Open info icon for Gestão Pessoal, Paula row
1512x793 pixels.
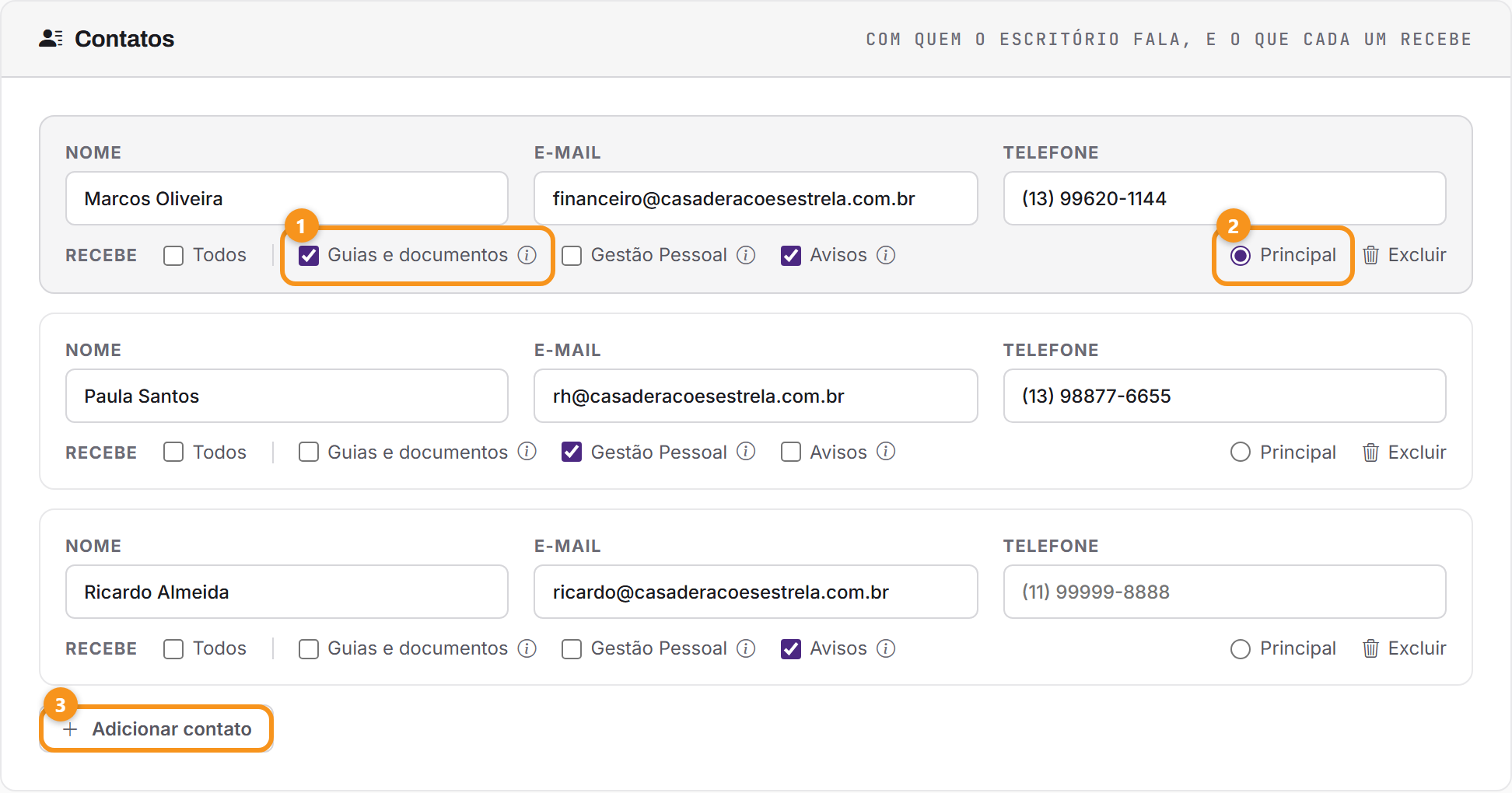coord(746,452)
